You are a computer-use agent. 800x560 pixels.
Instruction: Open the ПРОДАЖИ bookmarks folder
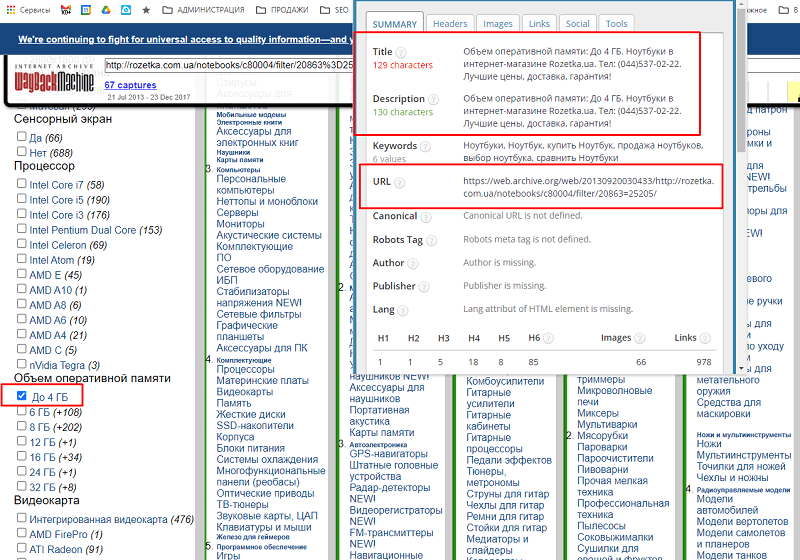coord(282,10)
